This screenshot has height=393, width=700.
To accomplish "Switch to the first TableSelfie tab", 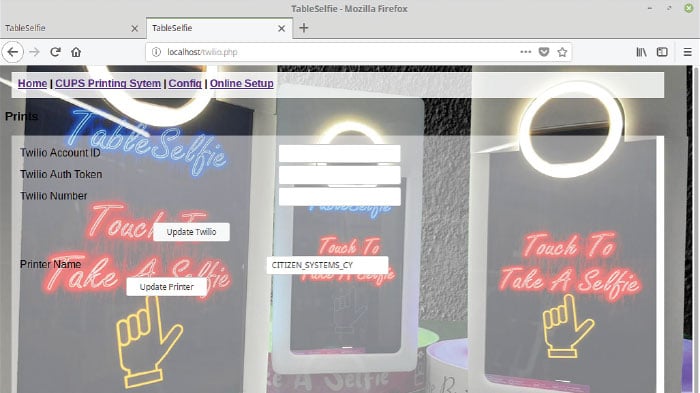I will [x=71, y=28].
